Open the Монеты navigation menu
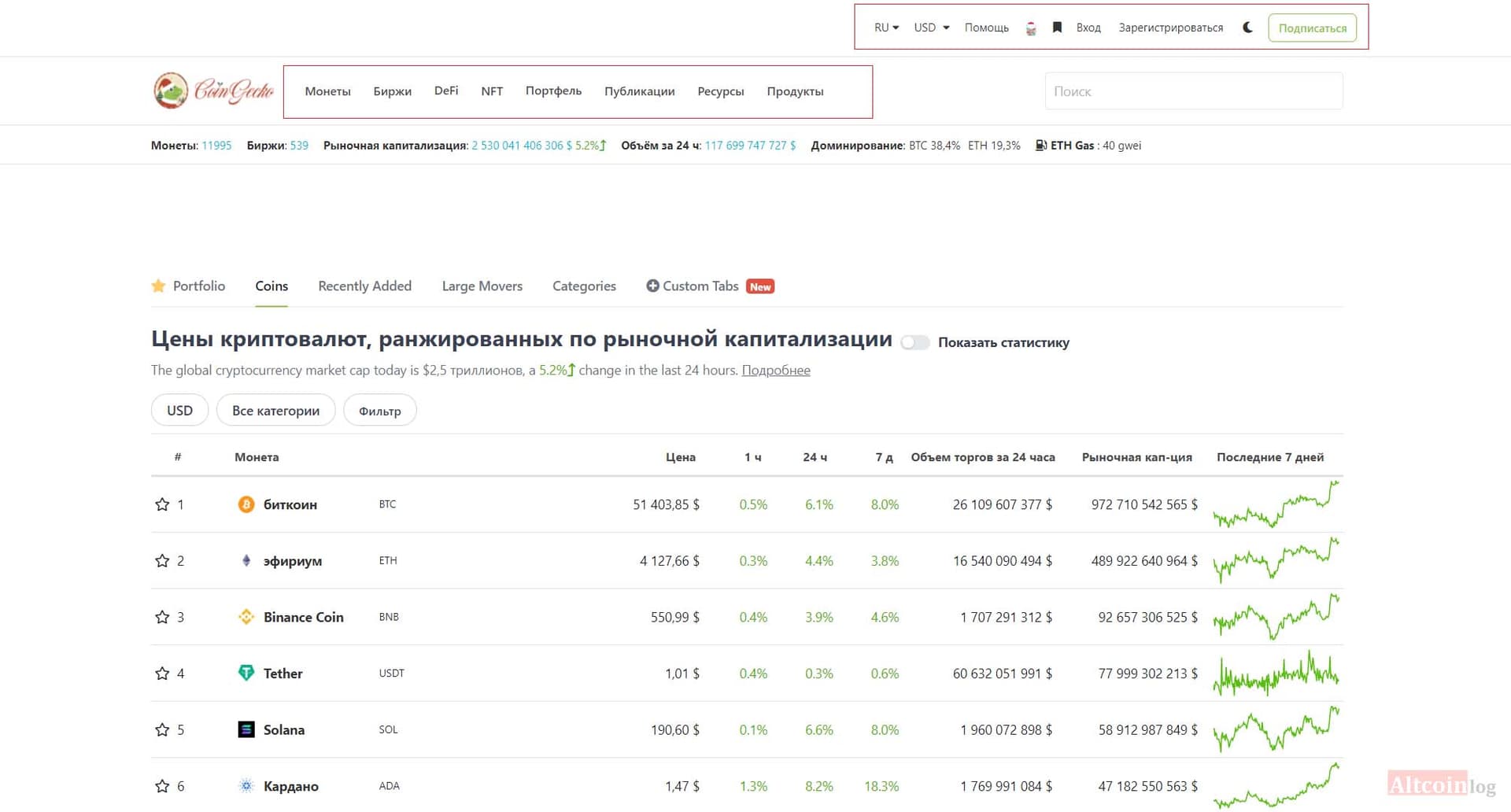Viewport: 1511px width, 812px height. [x=327, y=91]
